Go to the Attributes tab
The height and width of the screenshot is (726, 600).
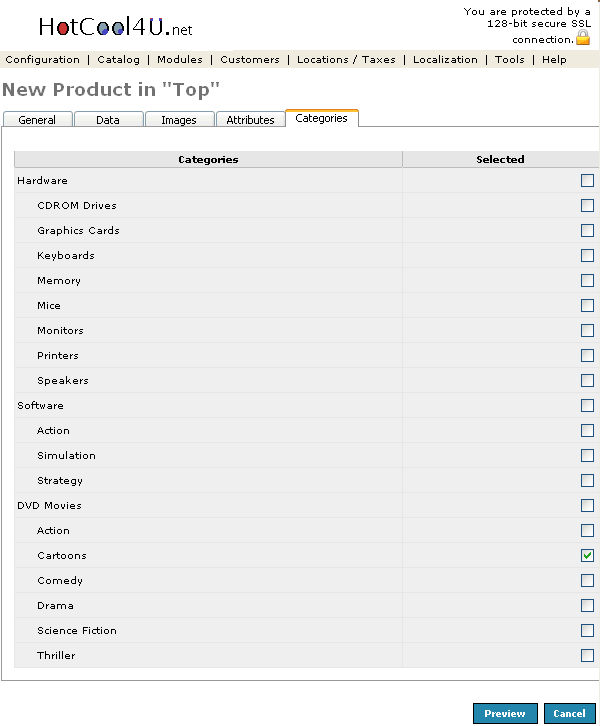pos(250,120)
